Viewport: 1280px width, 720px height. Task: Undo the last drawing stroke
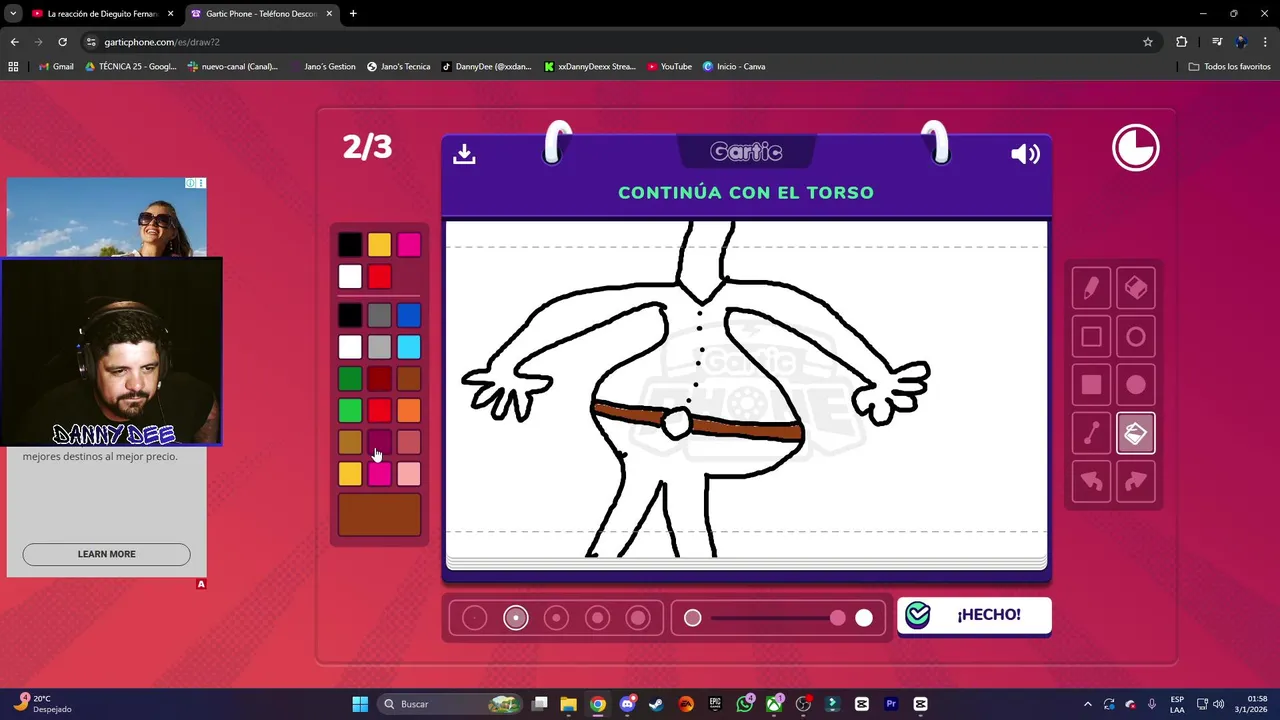(1091, 482)
